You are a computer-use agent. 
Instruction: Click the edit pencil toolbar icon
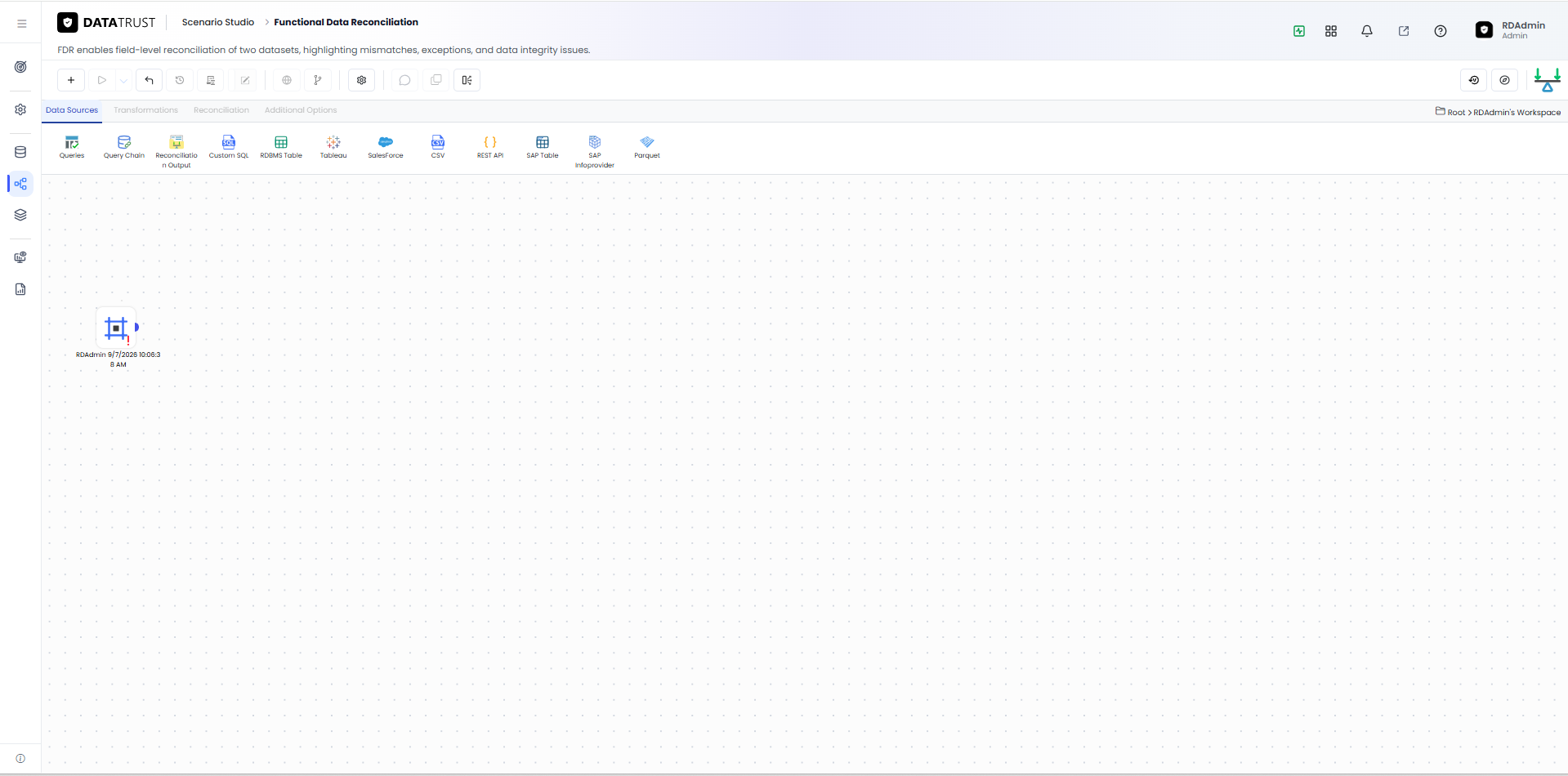245,80
